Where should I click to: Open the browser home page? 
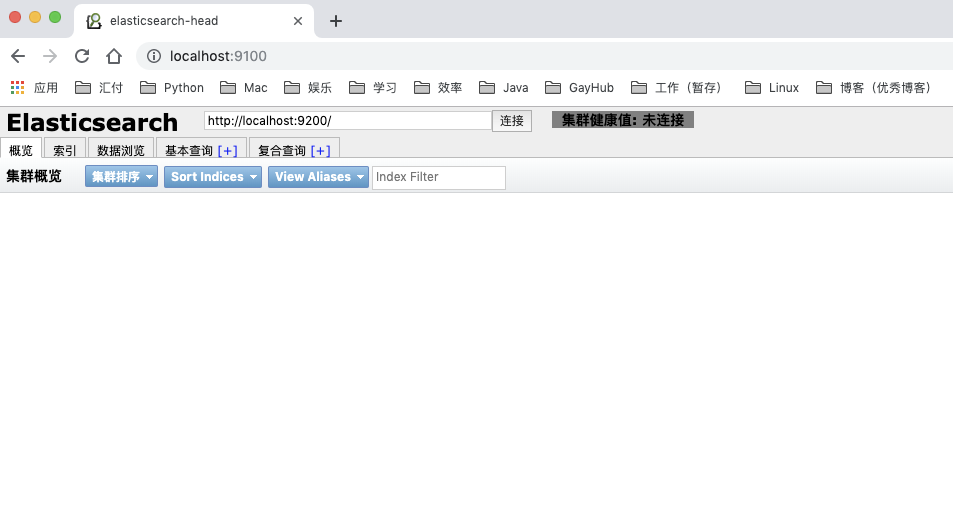pos(114,57)
